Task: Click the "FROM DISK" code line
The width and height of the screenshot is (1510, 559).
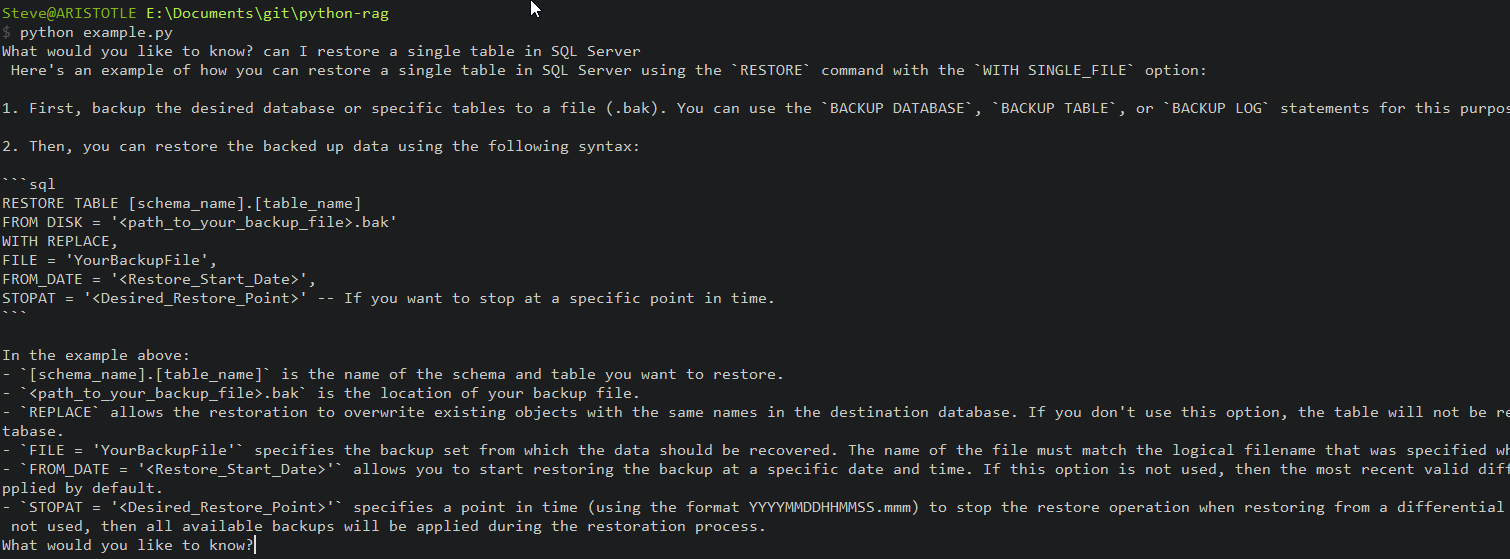Action: point(200,222)
